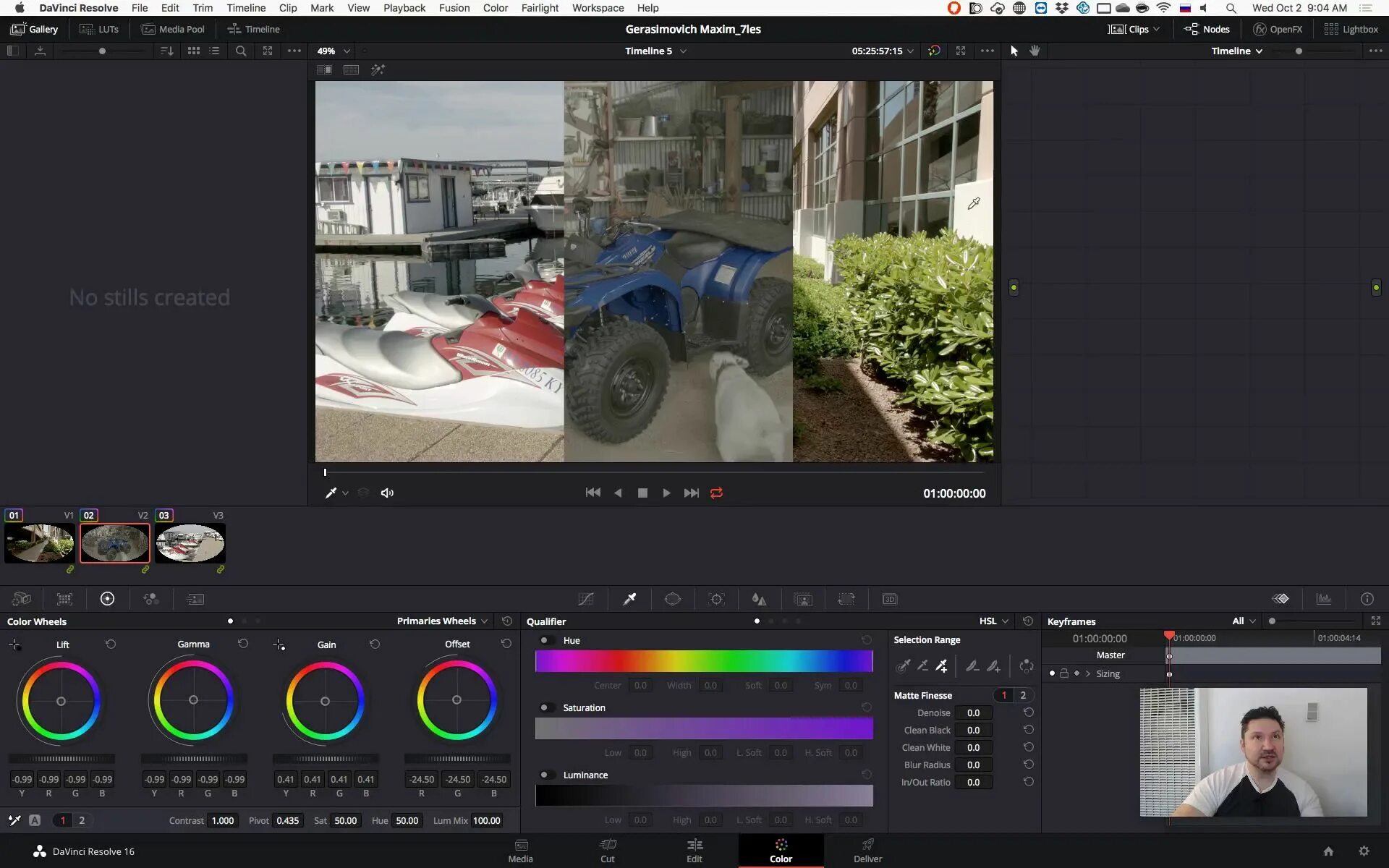1389x868 pixels.
Task: Open the LUTs panel button
Action: click(99, 29)
